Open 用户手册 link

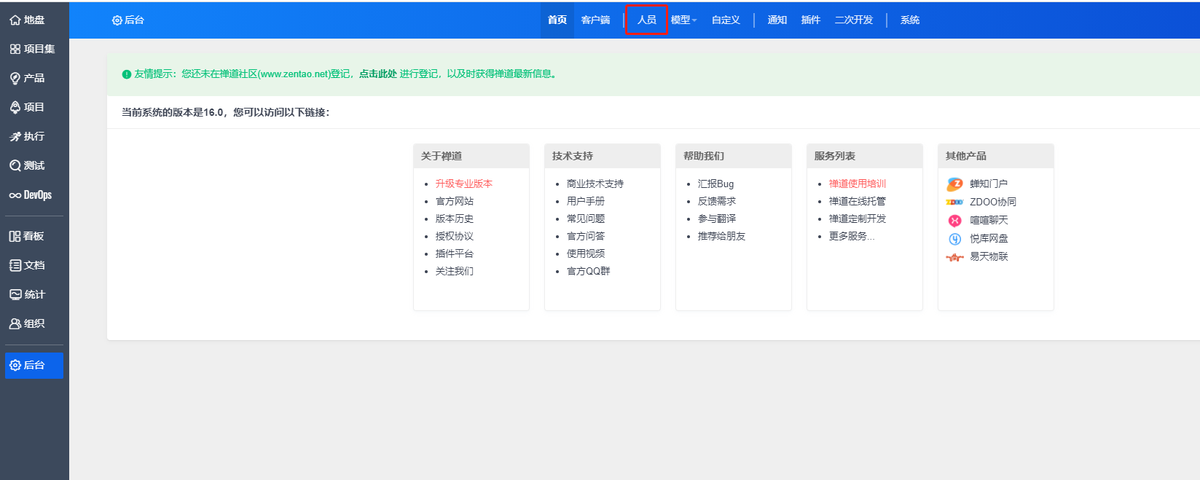point(585,202)
